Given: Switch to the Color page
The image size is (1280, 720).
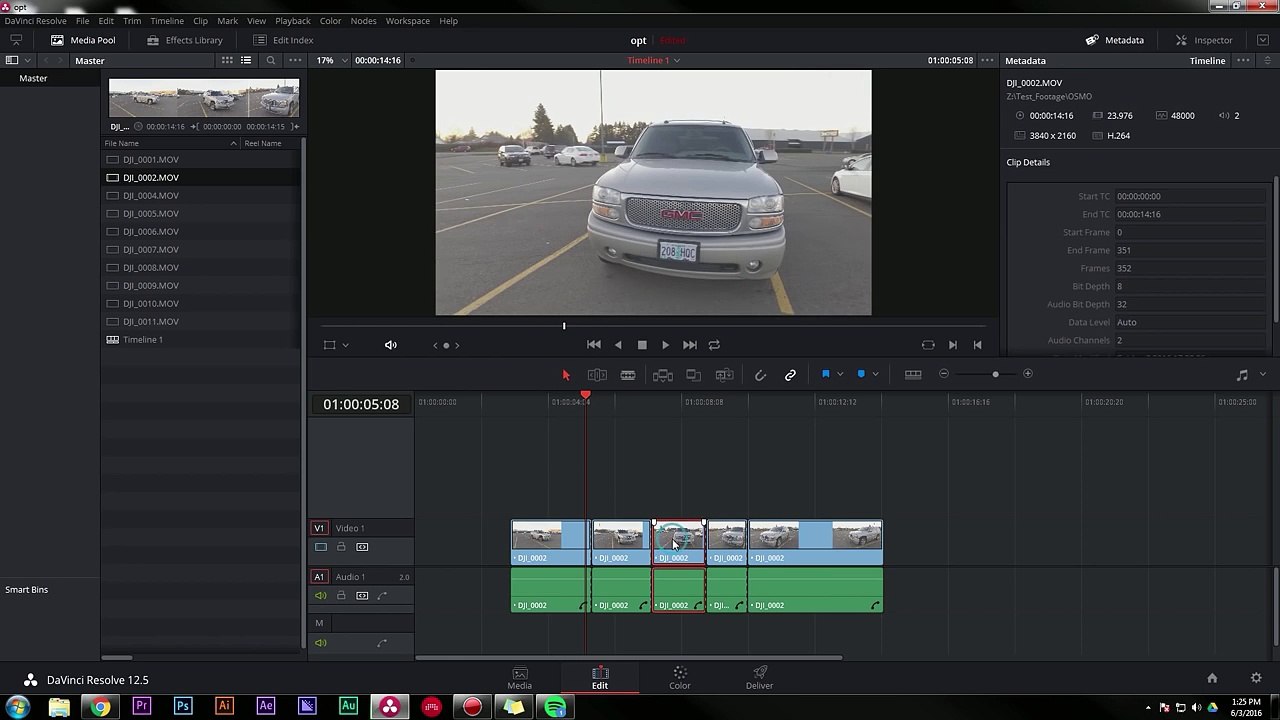Looking at the screenshot, I should point(679,677).
